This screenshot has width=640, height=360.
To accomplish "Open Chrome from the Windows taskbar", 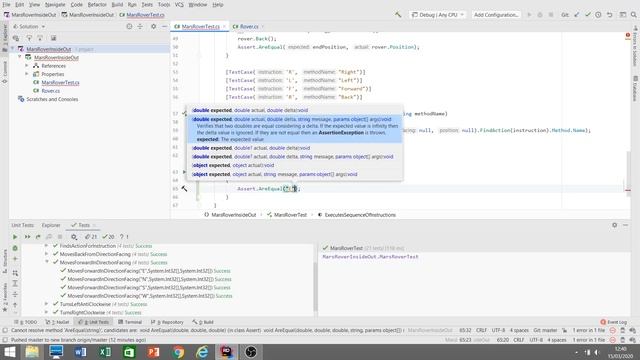I will 178,352.
